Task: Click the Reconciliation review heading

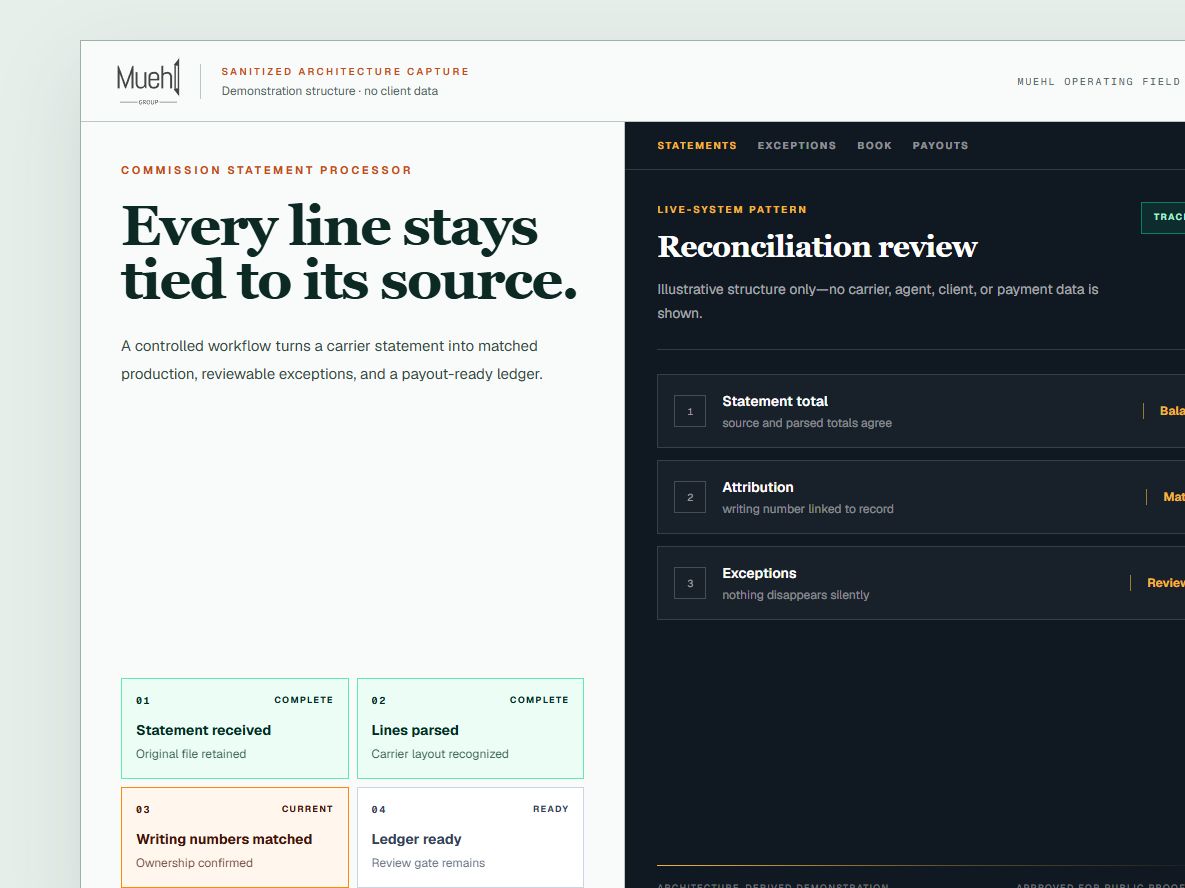Action: coord(817,247)
